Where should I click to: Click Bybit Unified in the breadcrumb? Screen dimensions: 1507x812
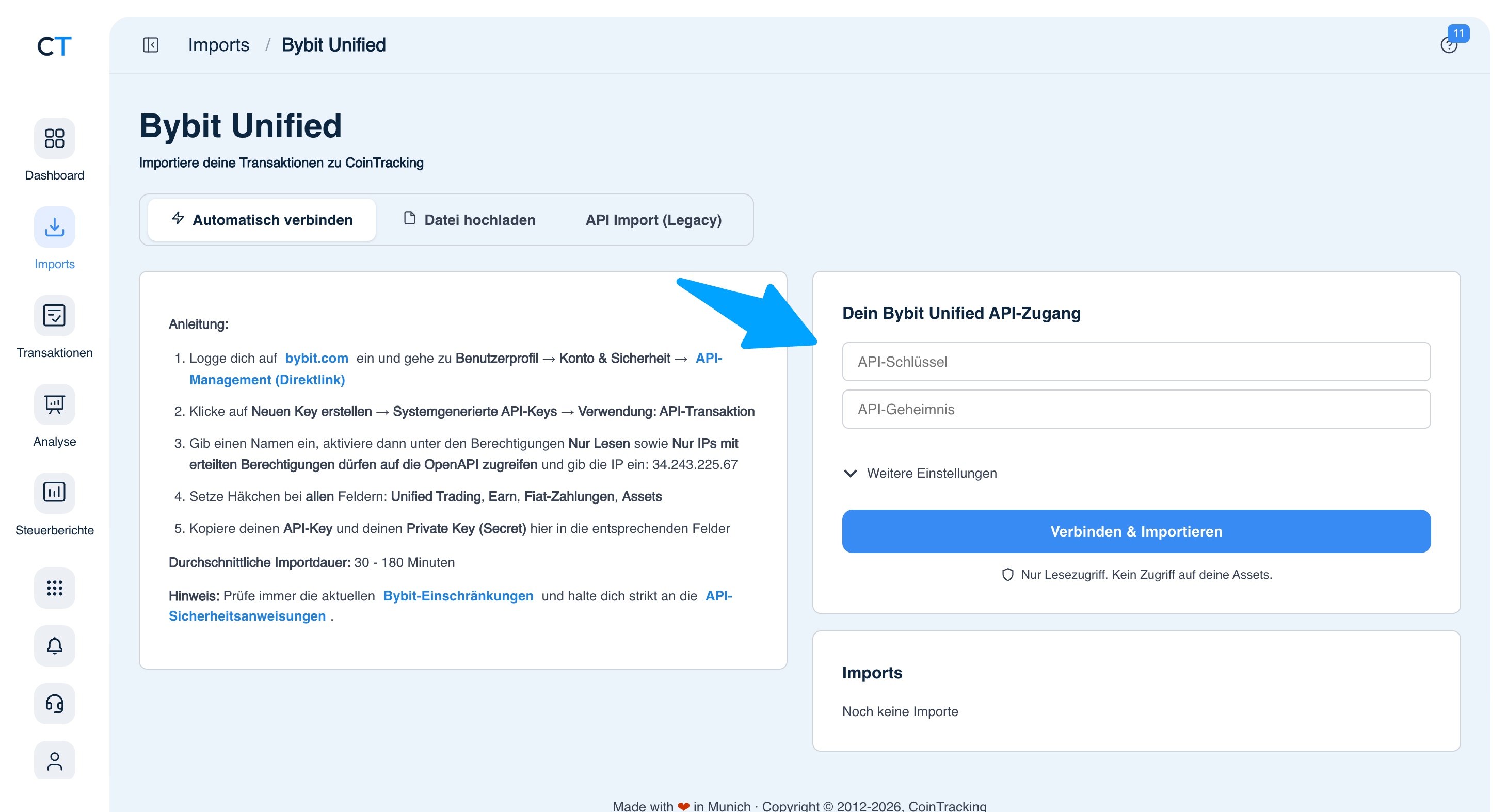[x=333, y=45]
